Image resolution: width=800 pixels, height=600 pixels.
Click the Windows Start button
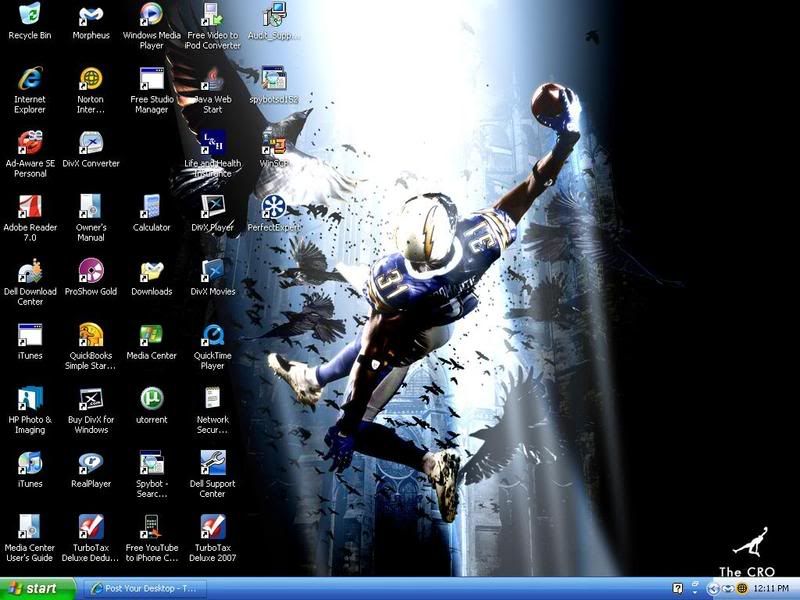(38, 589)
